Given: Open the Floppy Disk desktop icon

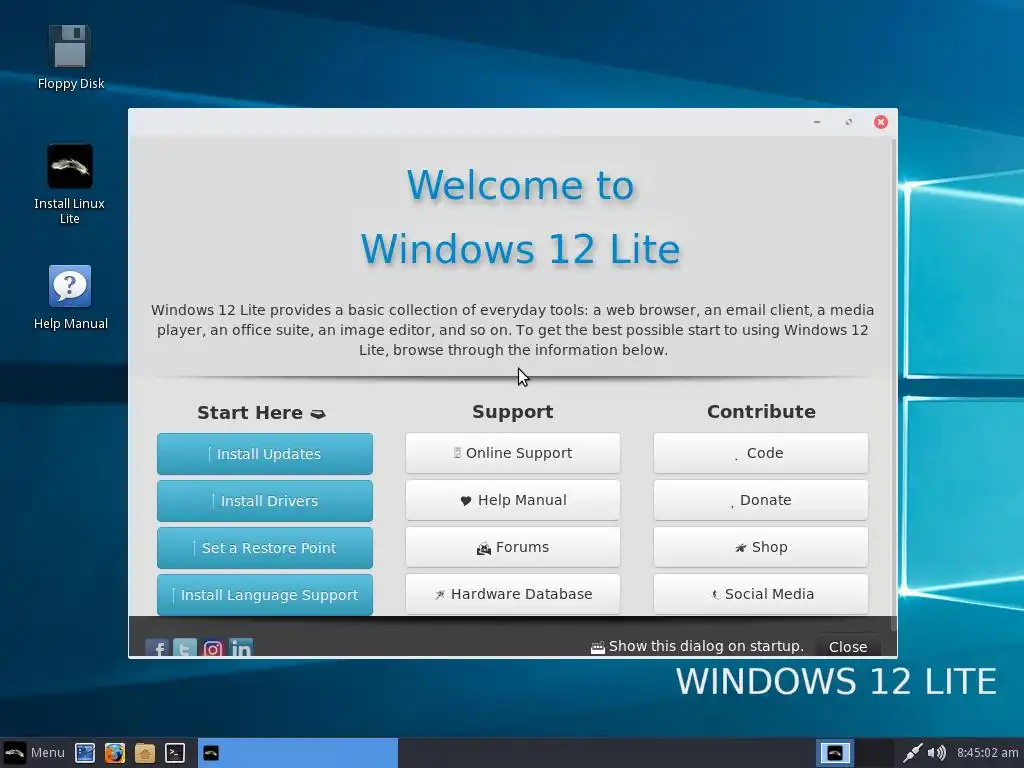Looking at the screenshot, I should pos(70,56).
